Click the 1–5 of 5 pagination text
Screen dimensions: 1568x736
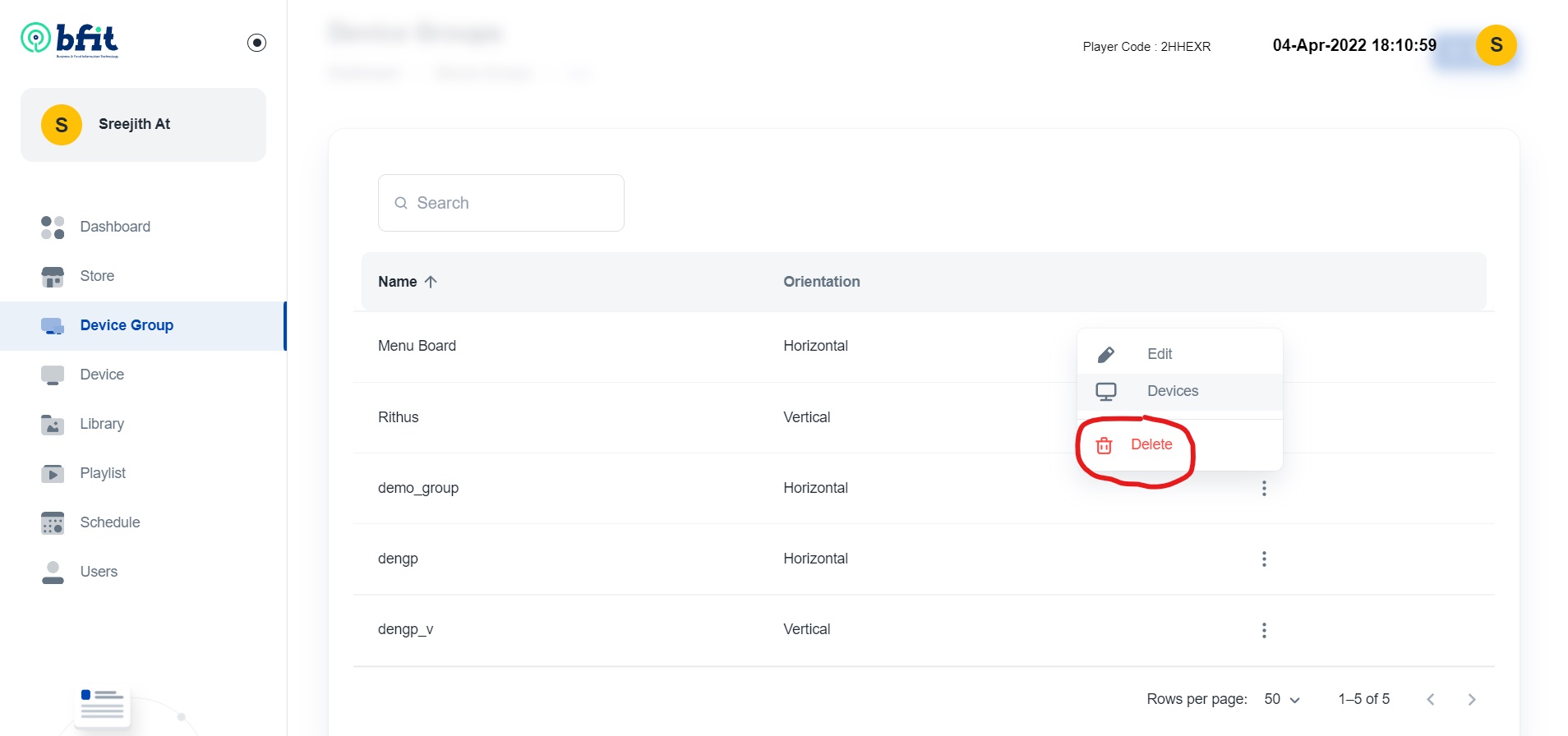1364,699
